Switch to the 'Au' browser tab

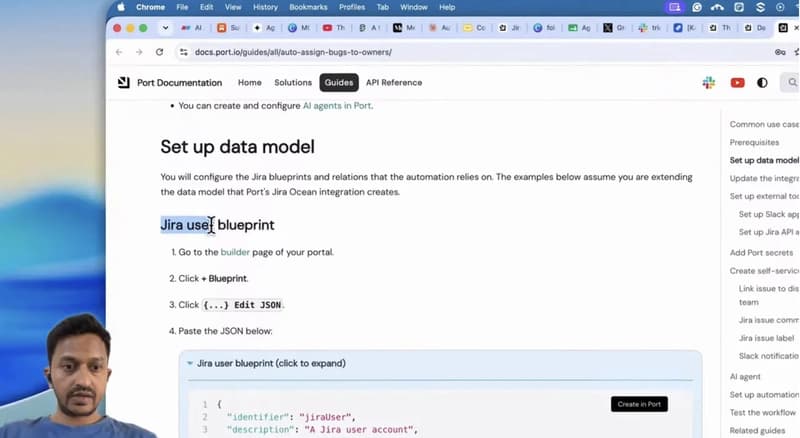pos(439,28)
